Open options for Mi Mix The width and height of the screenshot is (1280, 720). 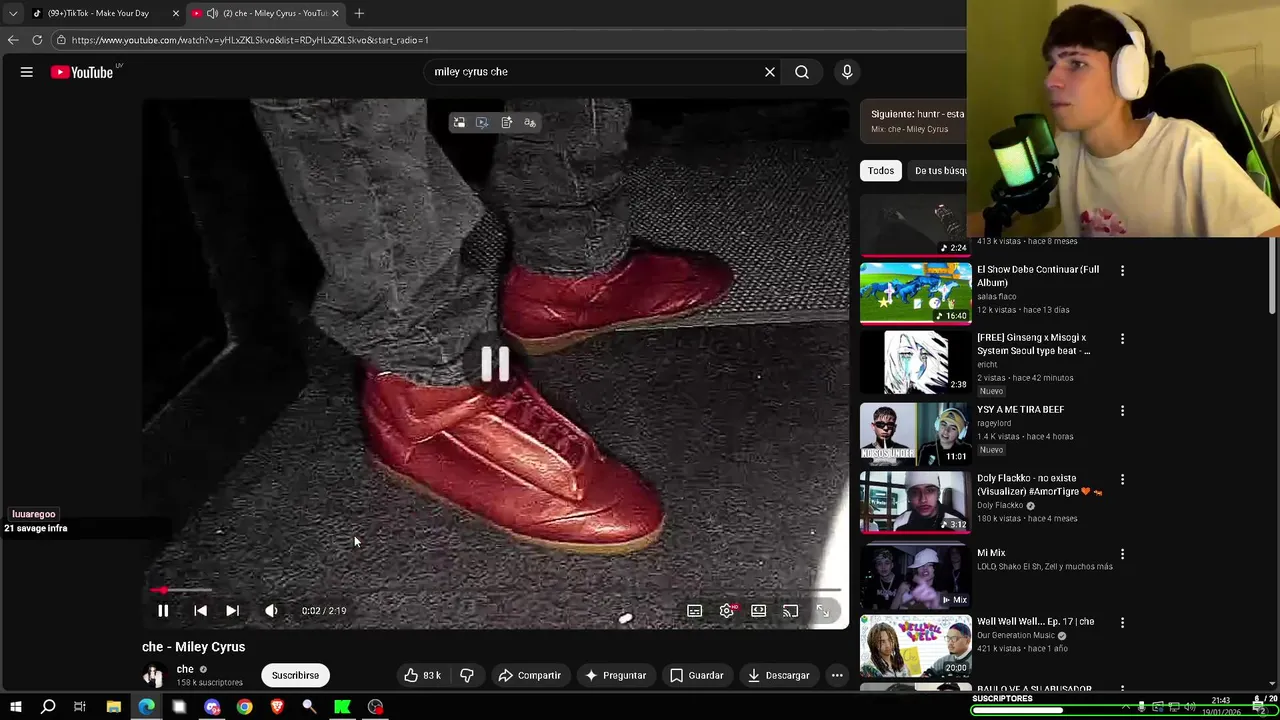(x=1122, y=554)
